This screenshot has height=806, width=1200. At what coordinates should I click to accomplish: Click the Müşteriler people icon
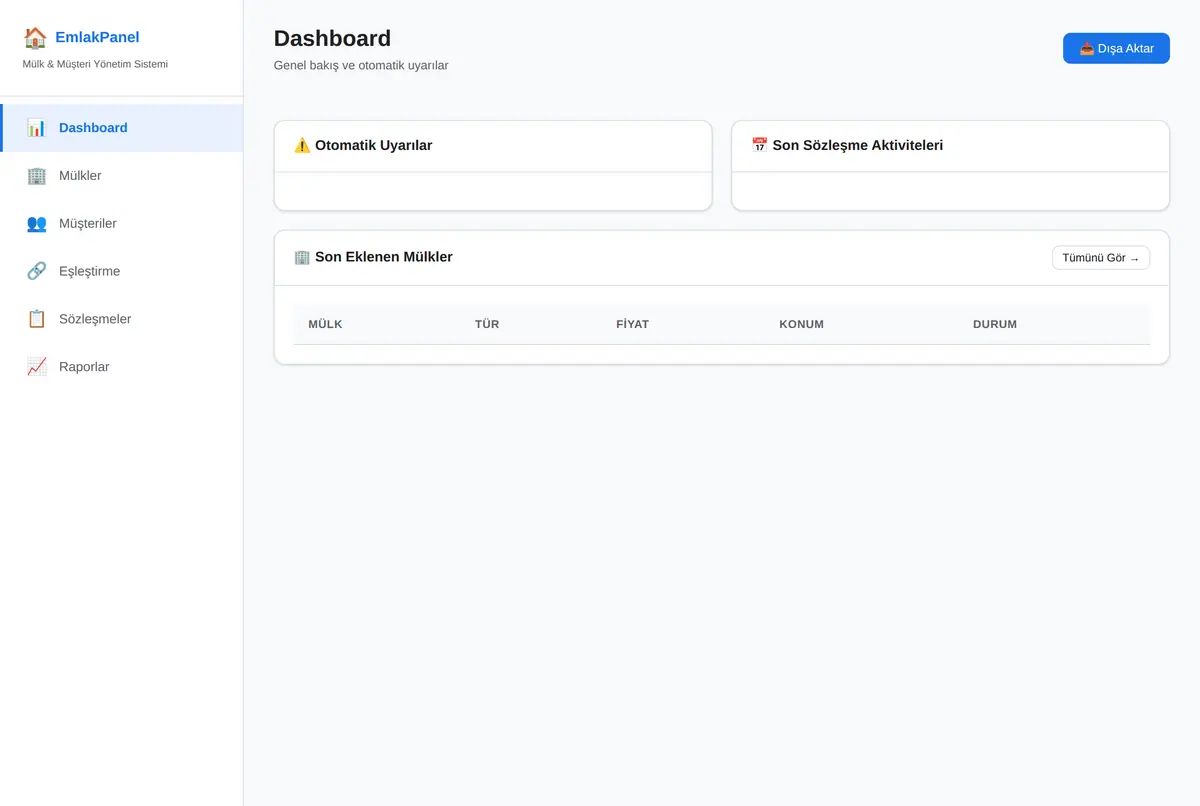(37, 224)
